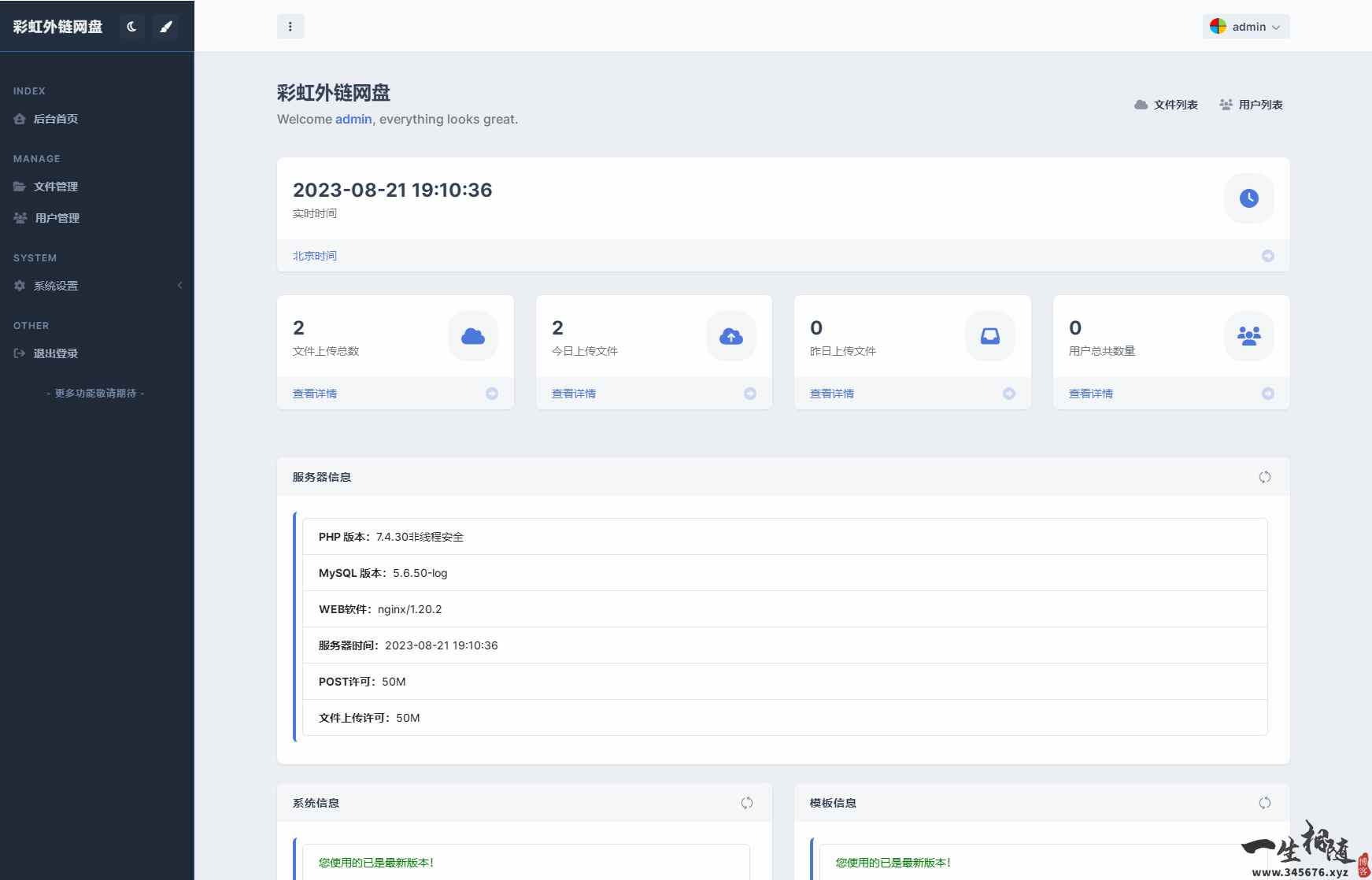The width and height of the screenshot is (1372, 880).
Task: Select 后台首页 in the sidebar
Action: point(55,119)
